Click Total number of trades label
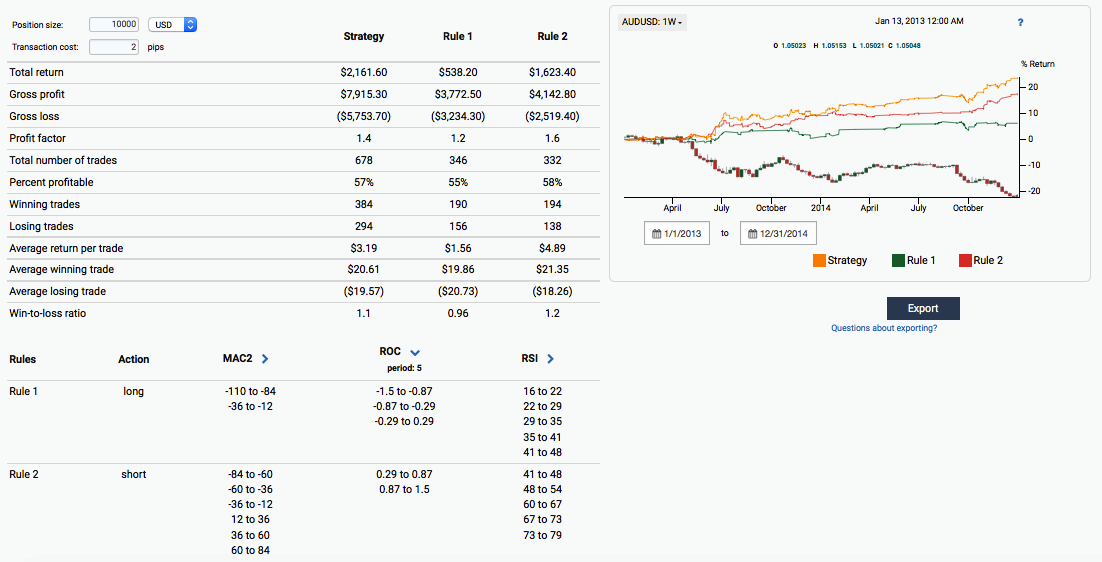Viewport: 1102px width, 562px height. click(63, 160)
